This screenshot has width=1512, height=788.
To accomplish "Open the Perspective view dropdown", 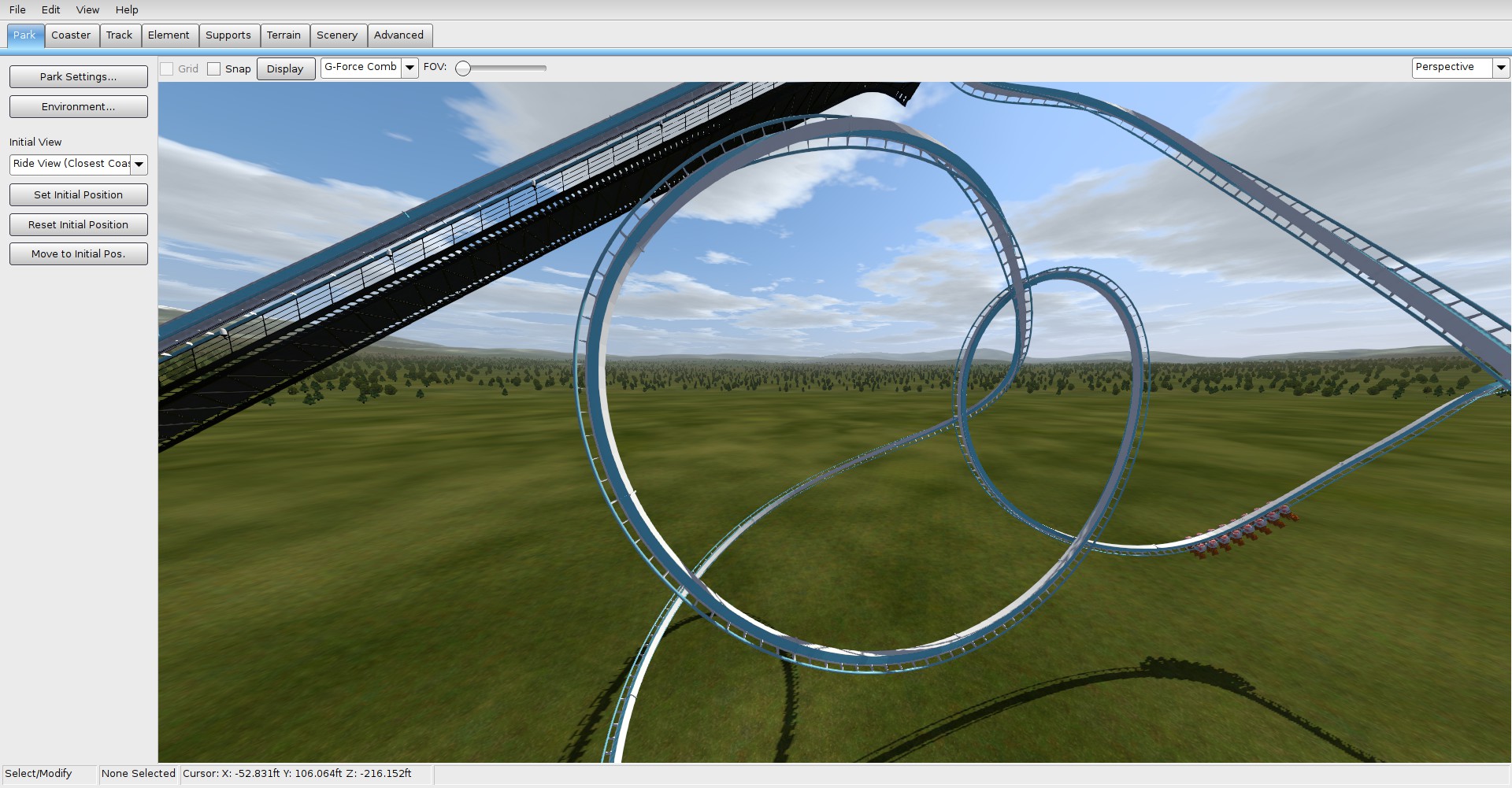I will [x=1501, y=68].
